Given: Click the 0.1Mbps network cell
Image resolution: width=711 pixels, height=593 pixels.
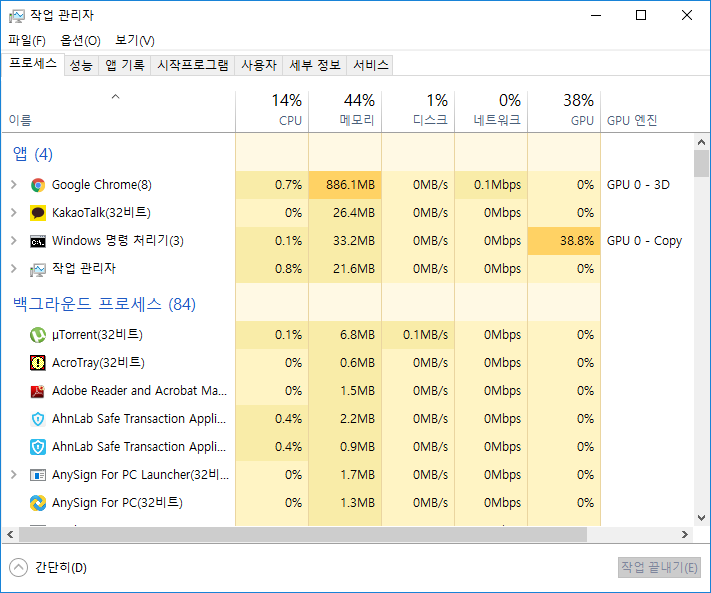Looking at the screenshot, I should 491,185.
